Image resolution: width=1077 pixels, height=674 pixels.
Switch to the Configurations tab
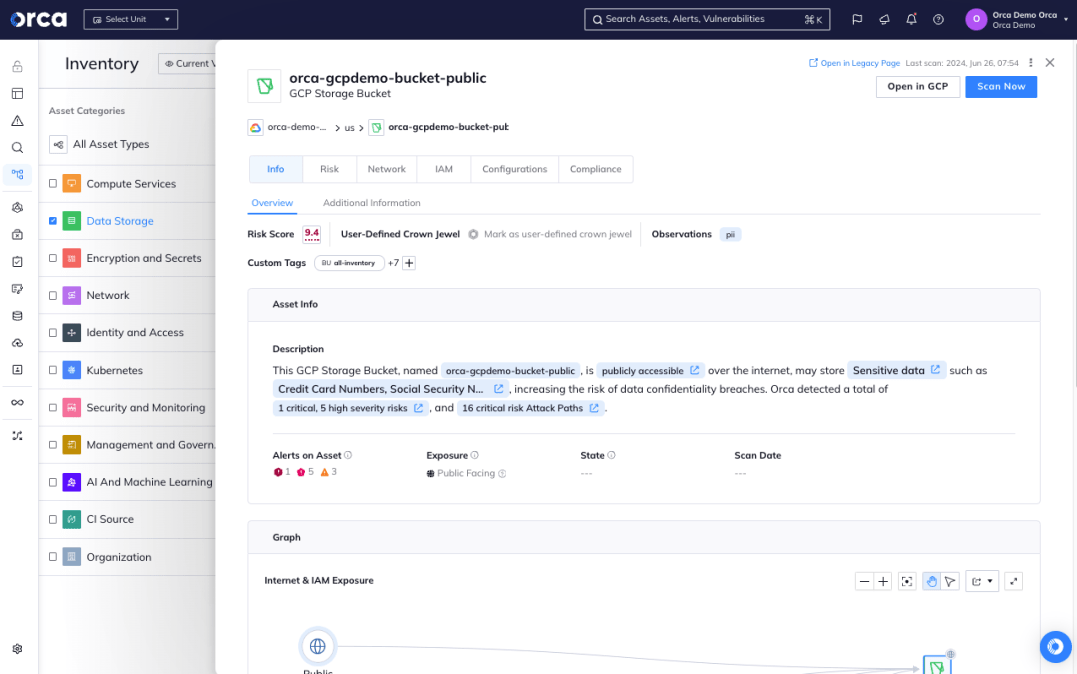[x=514, y=169]
